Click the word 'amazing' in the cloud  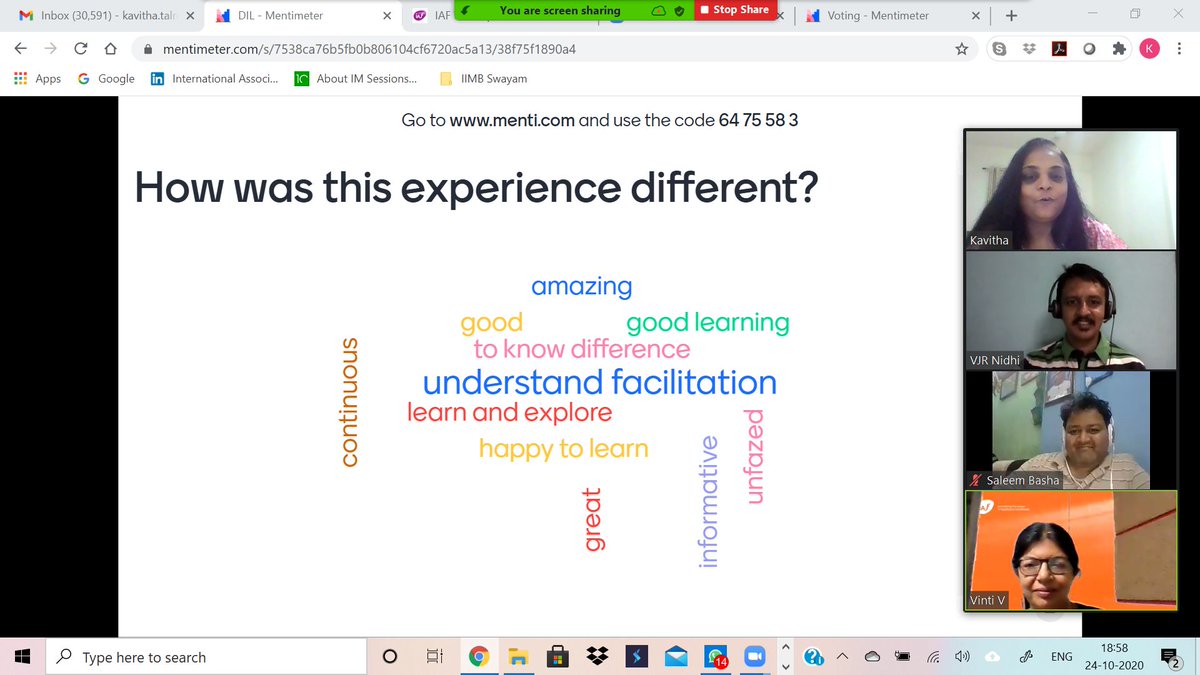tap(581, 286)
